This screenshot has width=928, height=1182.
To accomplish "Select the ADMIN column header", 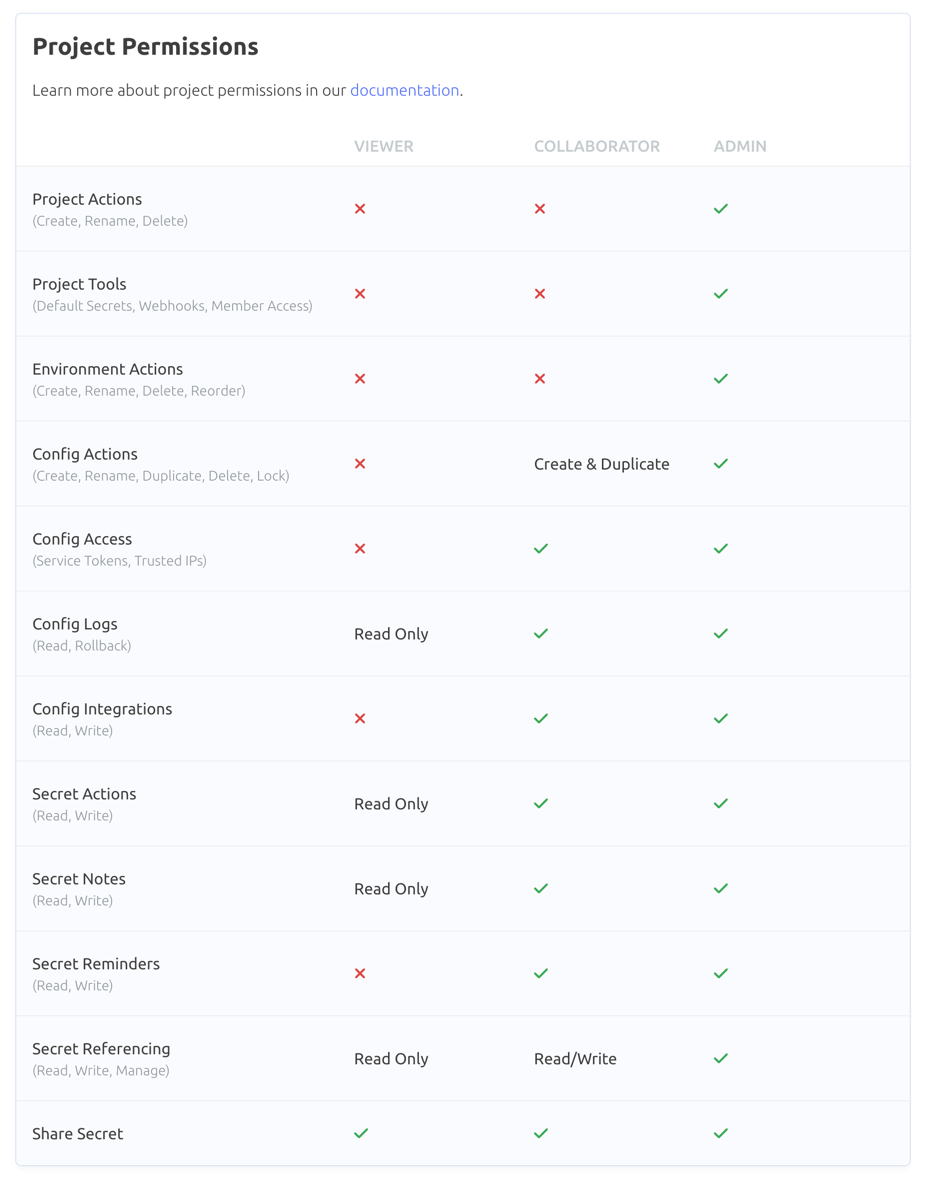I will (x=740, y=146).
